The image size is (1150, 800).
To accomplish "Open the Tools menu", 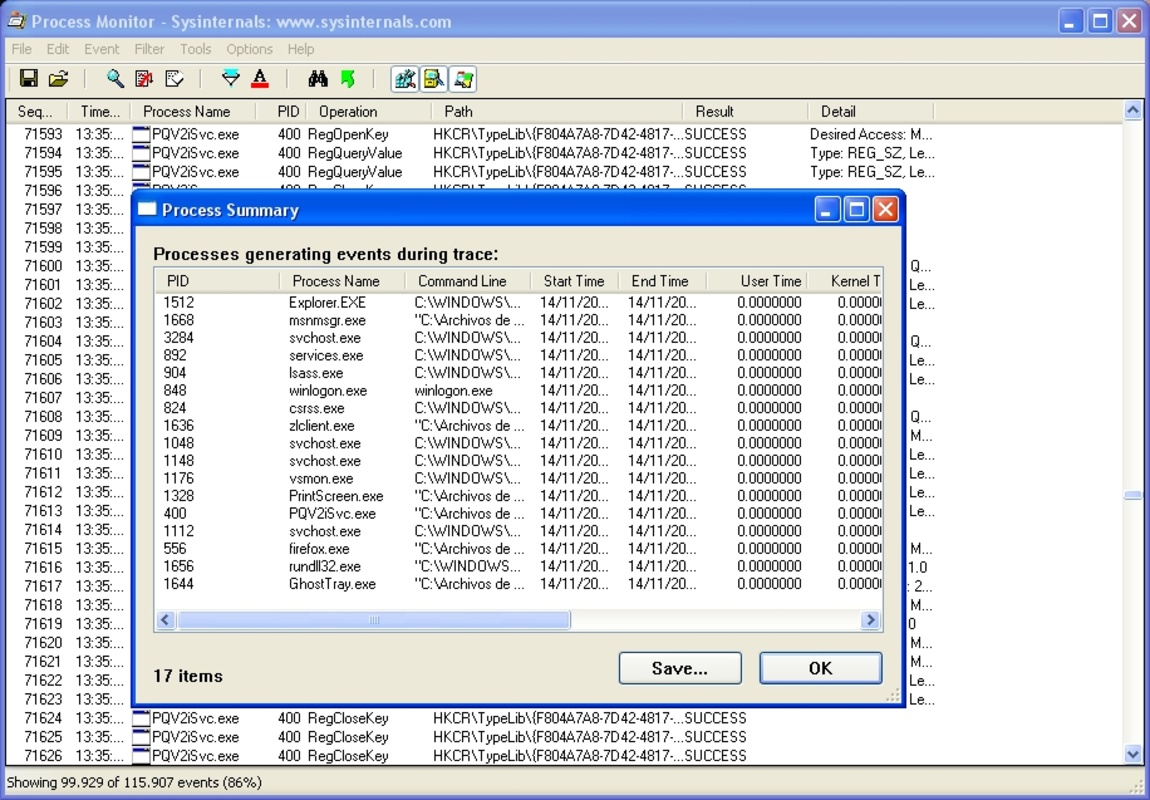I will click(195, 49).
